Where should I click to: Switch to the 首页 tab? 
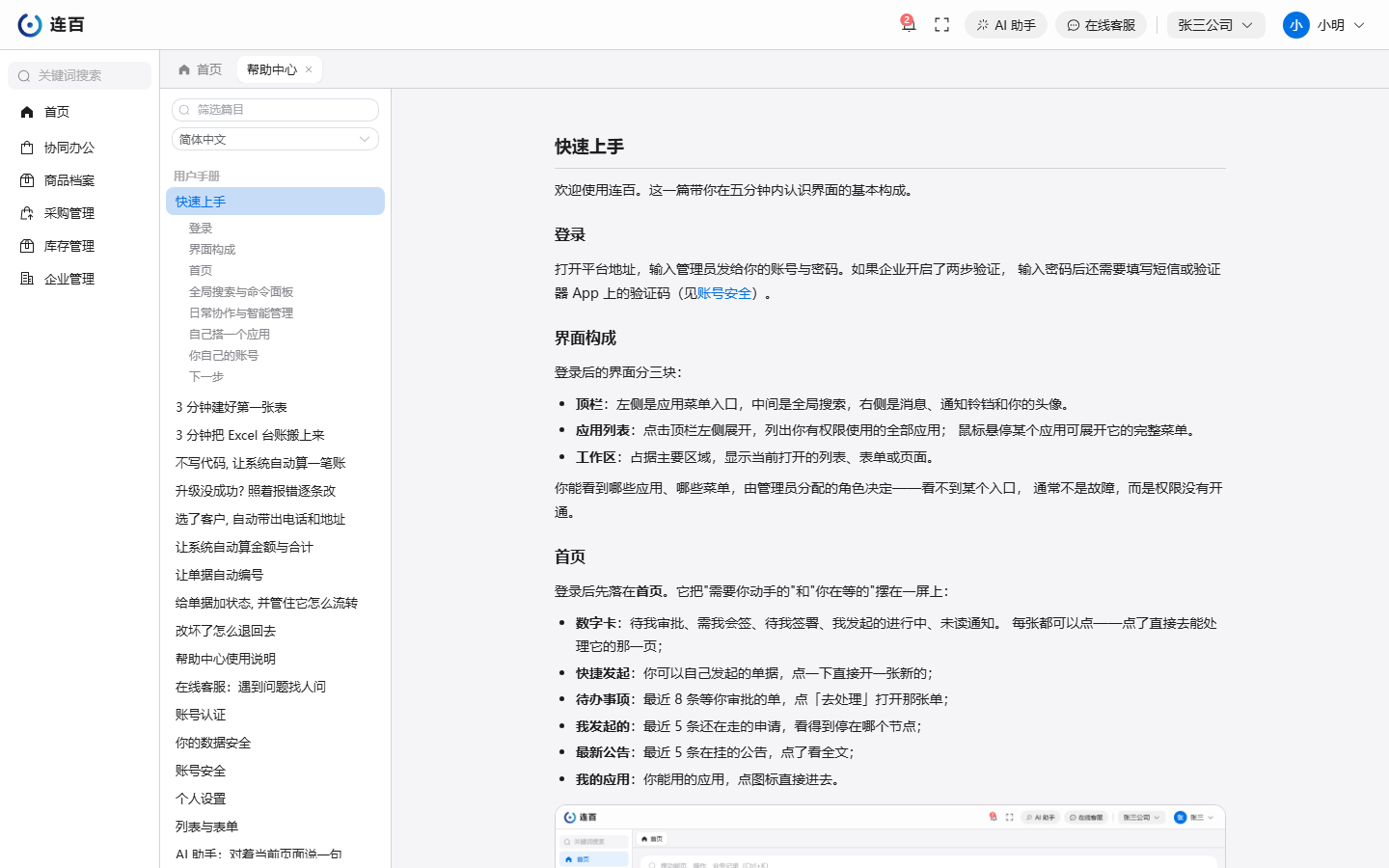click(x=200, y=69)
